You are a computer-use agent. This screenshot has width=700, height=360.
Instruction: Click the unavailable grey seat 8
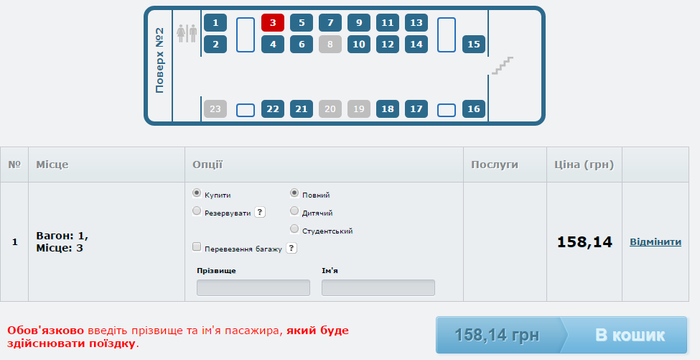[x=330, y=44]
